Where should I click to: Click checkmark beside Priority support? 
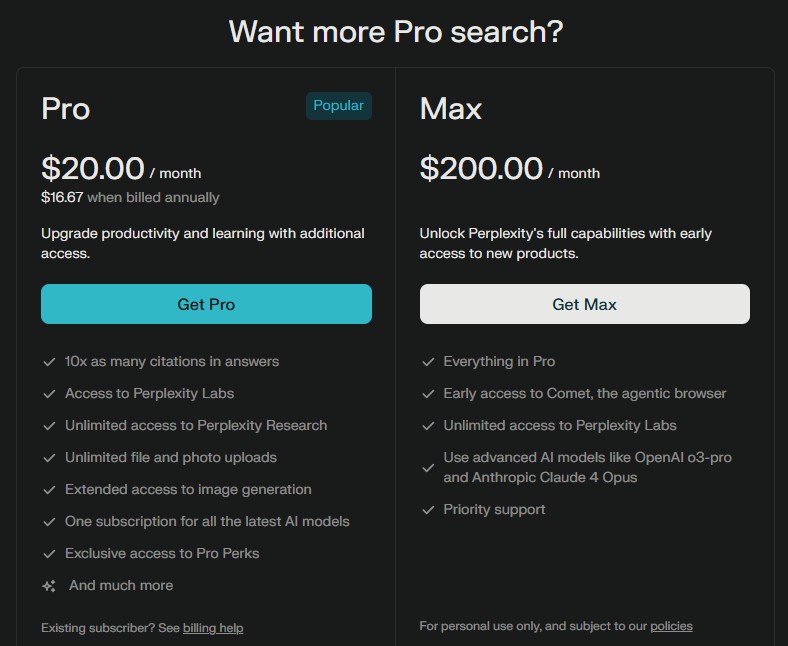pos(428,510)
